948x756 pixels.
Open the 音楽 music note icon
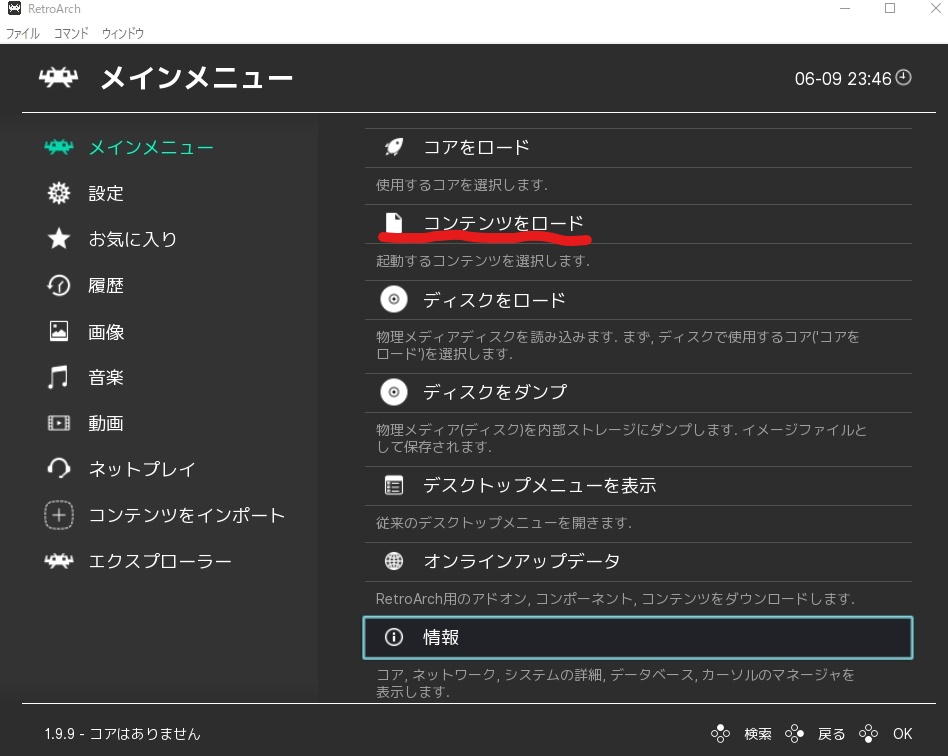[59, 377]
